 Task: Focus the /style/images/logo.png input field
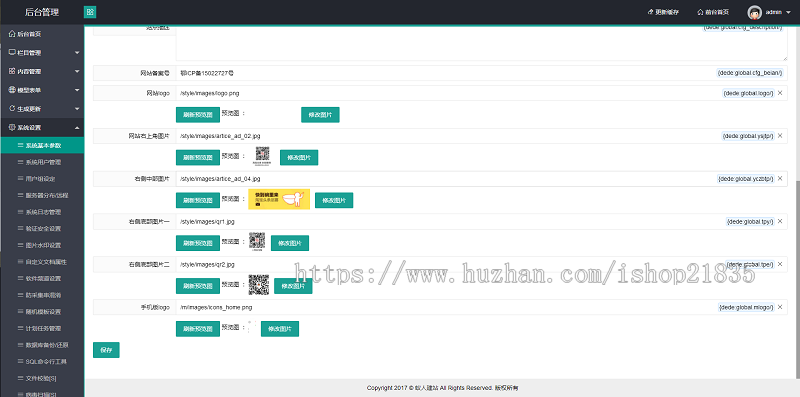481,93
